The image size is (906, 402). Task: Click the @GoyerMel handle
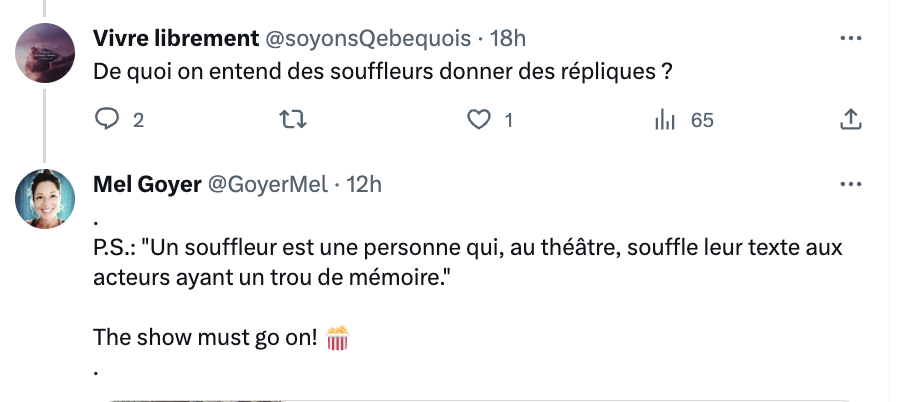pos(267,185)
